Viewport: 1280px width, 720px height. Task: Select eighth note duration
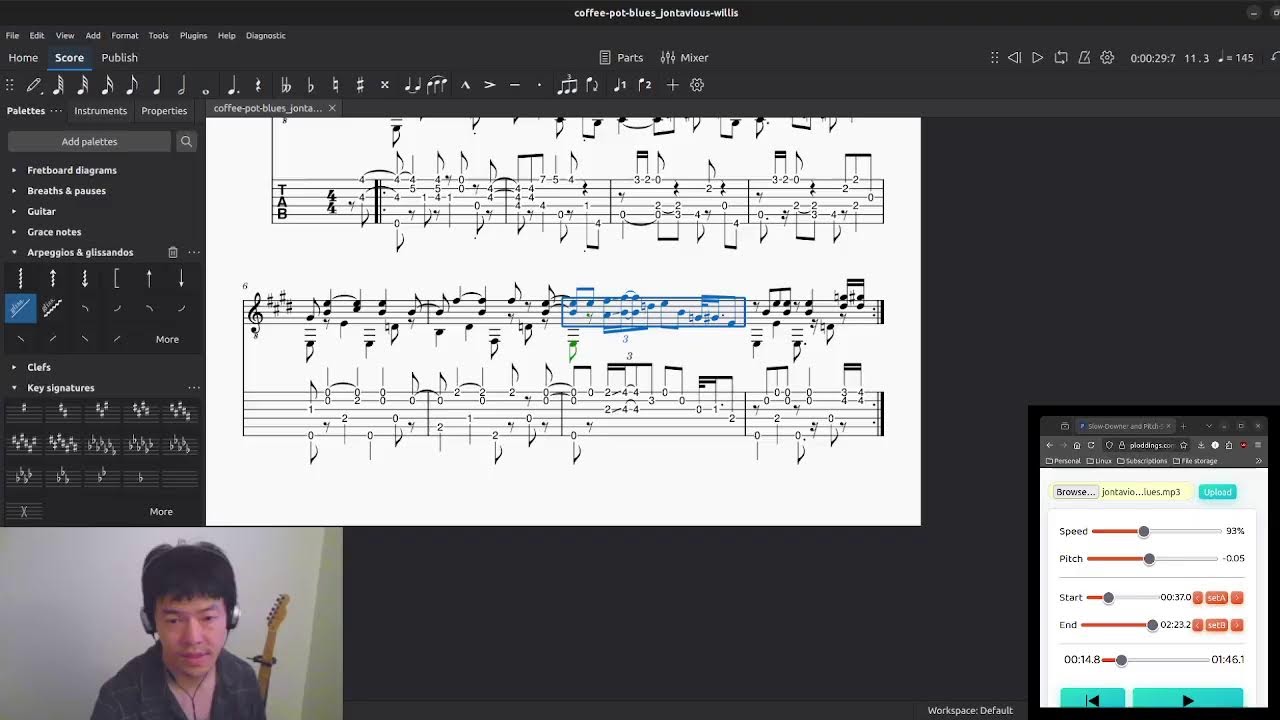coord(132,85)
